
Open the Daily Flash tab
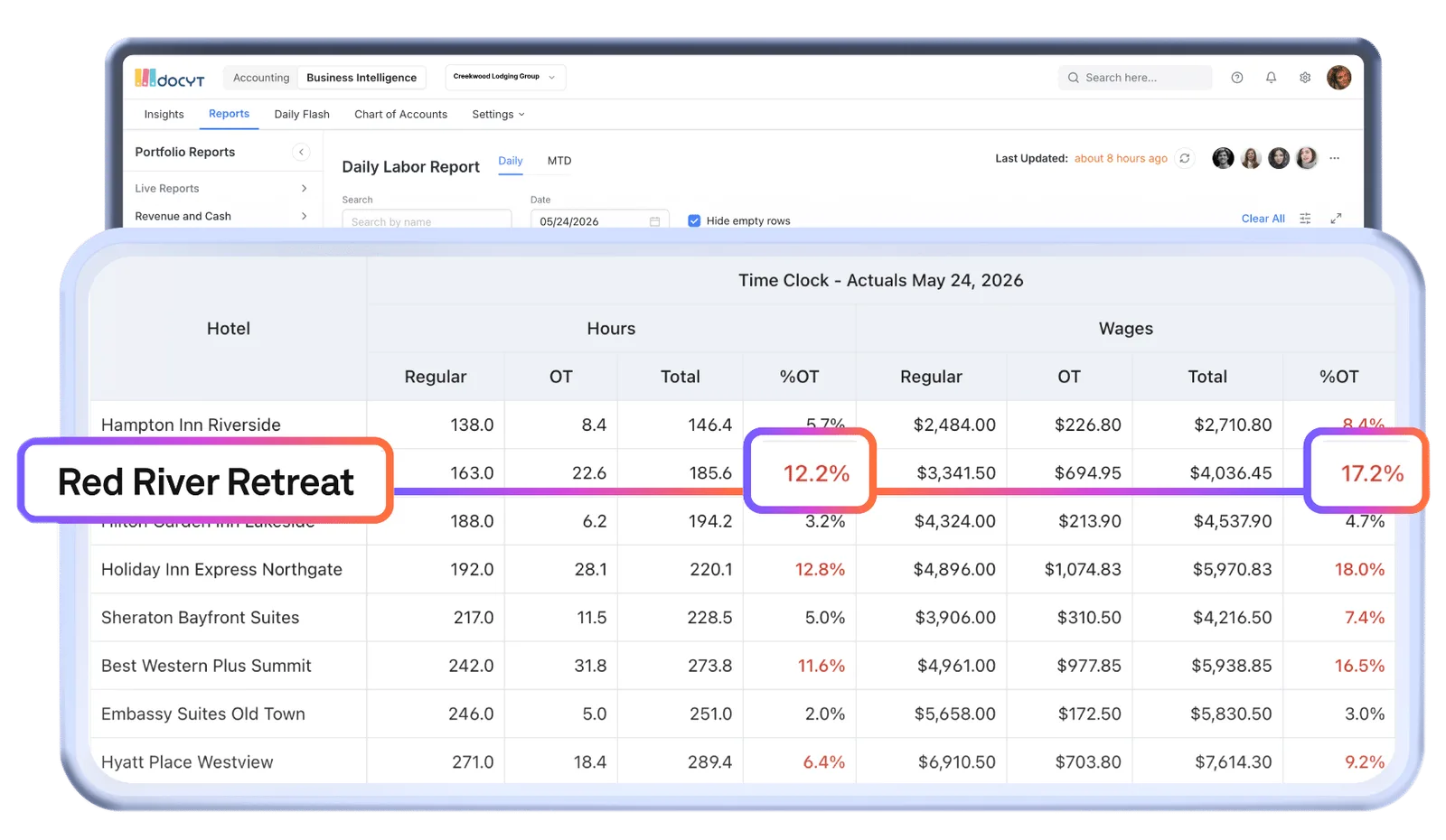(302, 114)
